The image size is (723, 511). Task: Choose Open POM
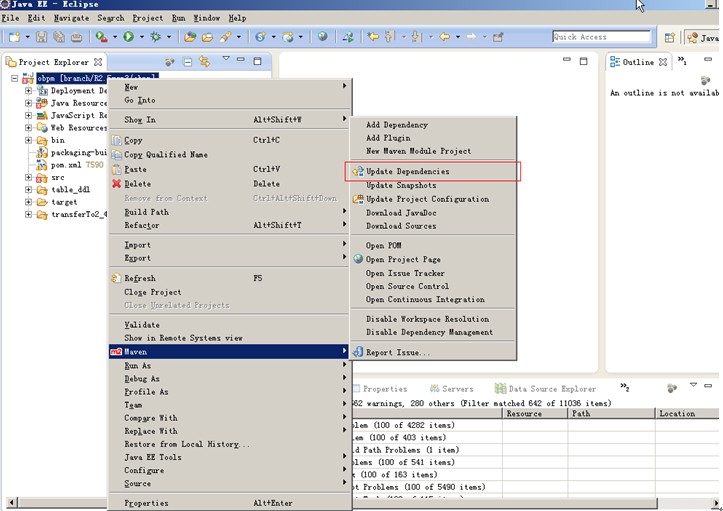point(433,245)
